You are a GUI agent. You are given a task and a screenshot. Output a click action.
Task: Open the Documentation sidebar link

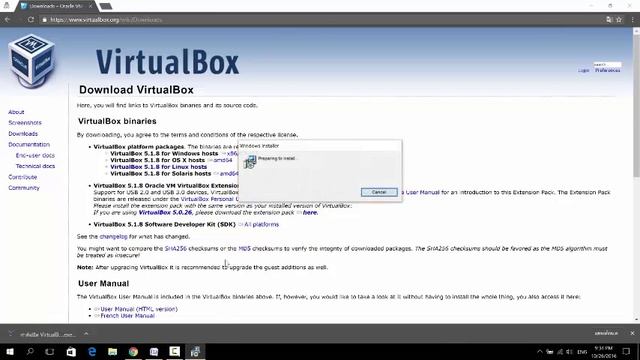coord(29,144)
